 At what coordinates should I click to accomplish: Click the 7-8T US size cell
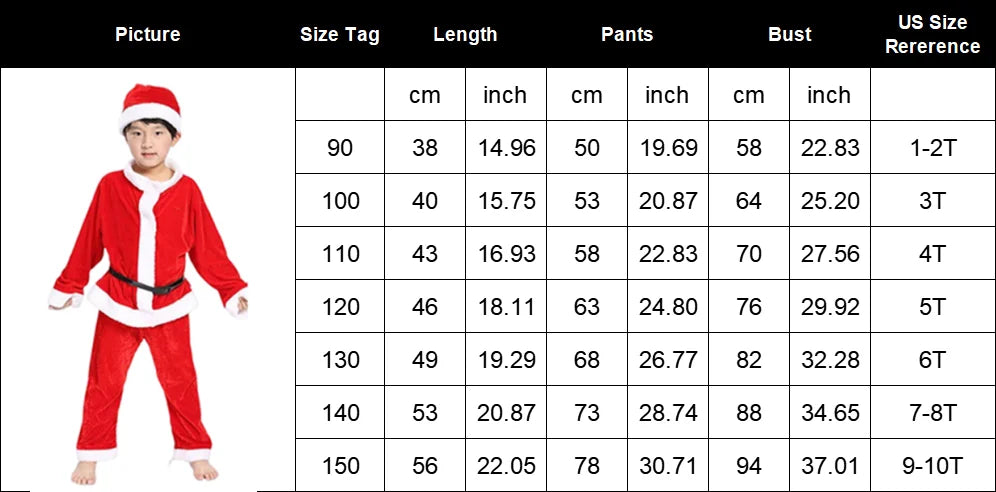[932, 413]
